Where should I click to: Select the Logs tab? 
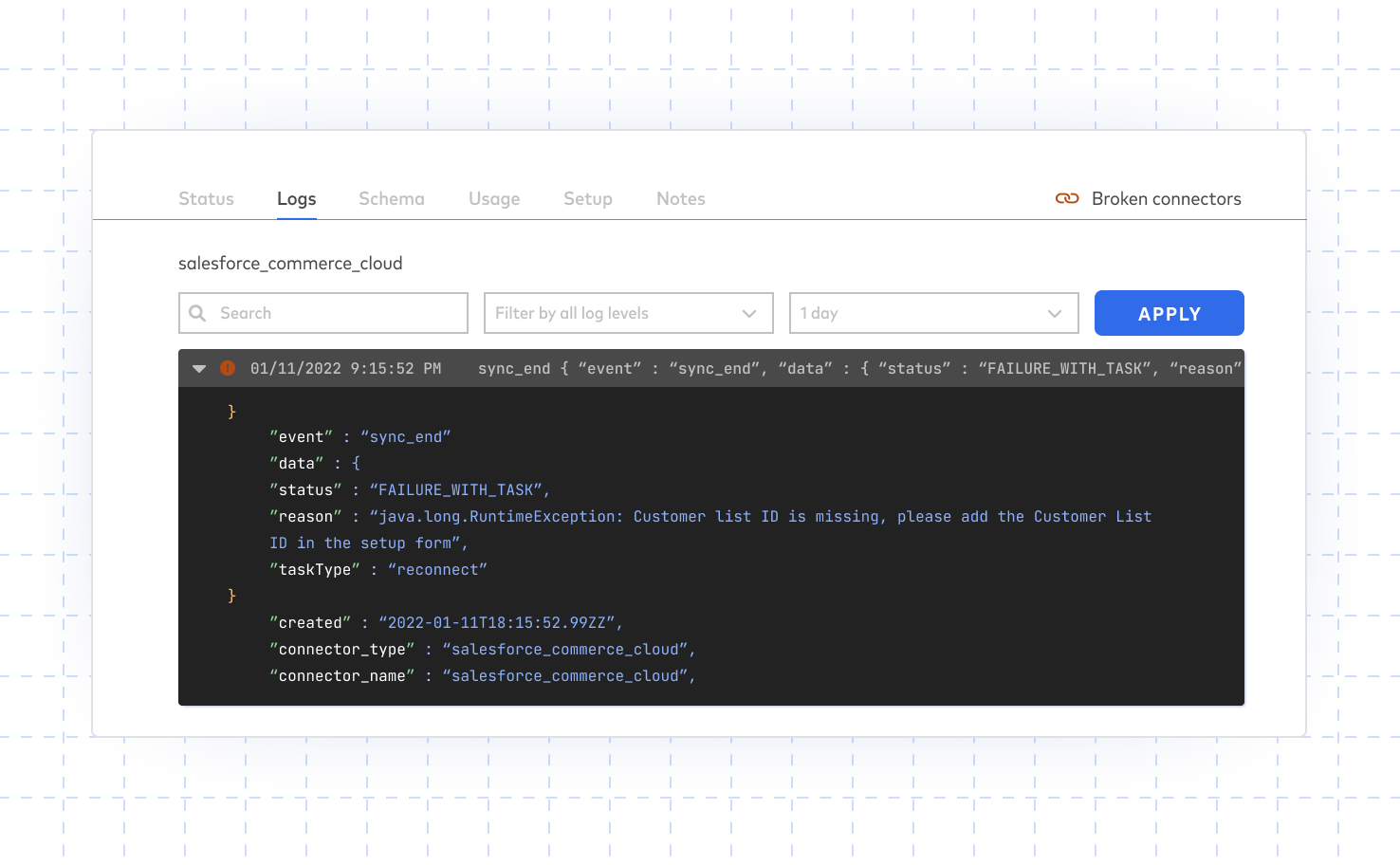click(296, 199)
